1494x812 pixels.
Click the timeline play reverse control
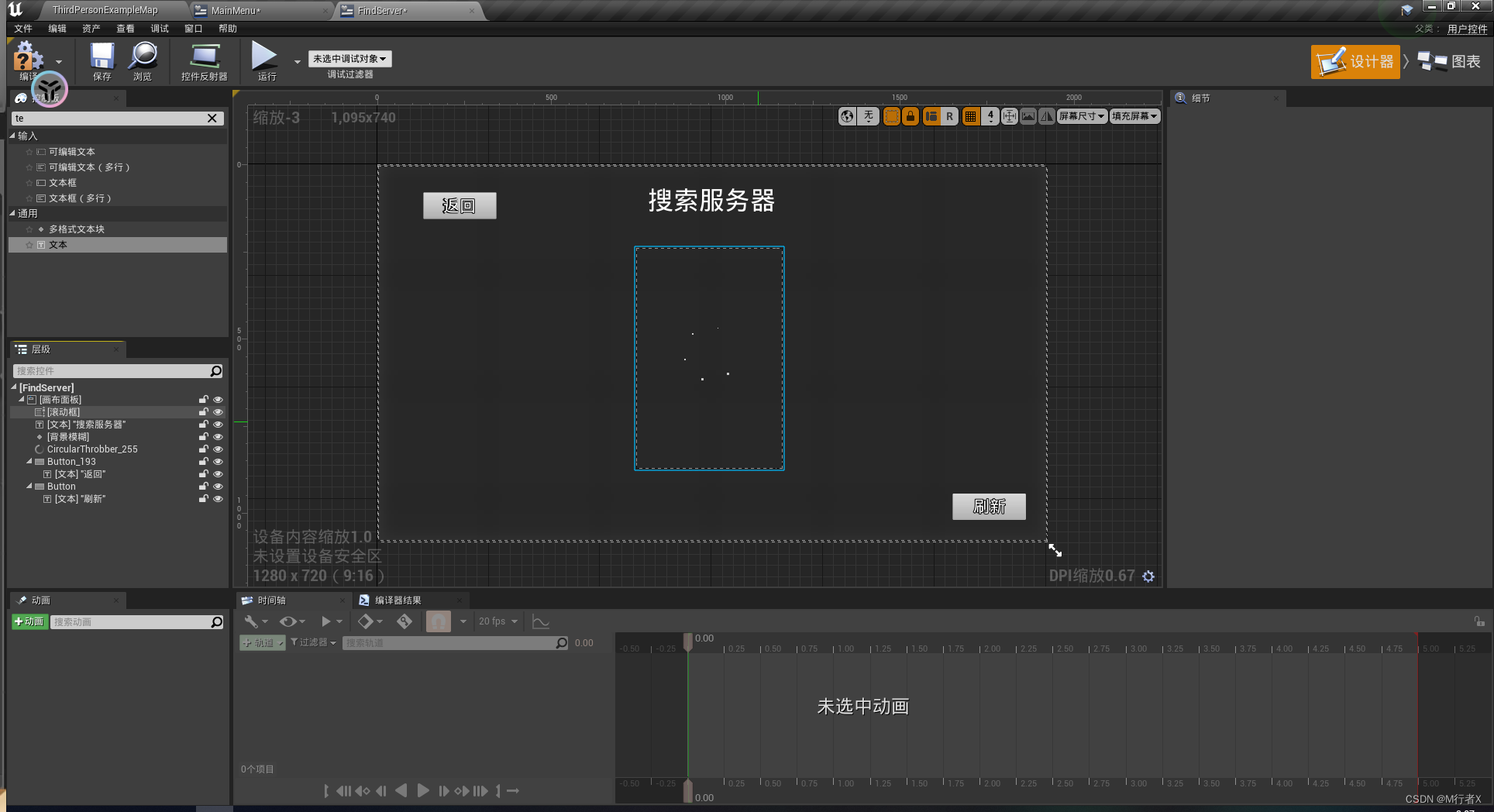(401, 791)
